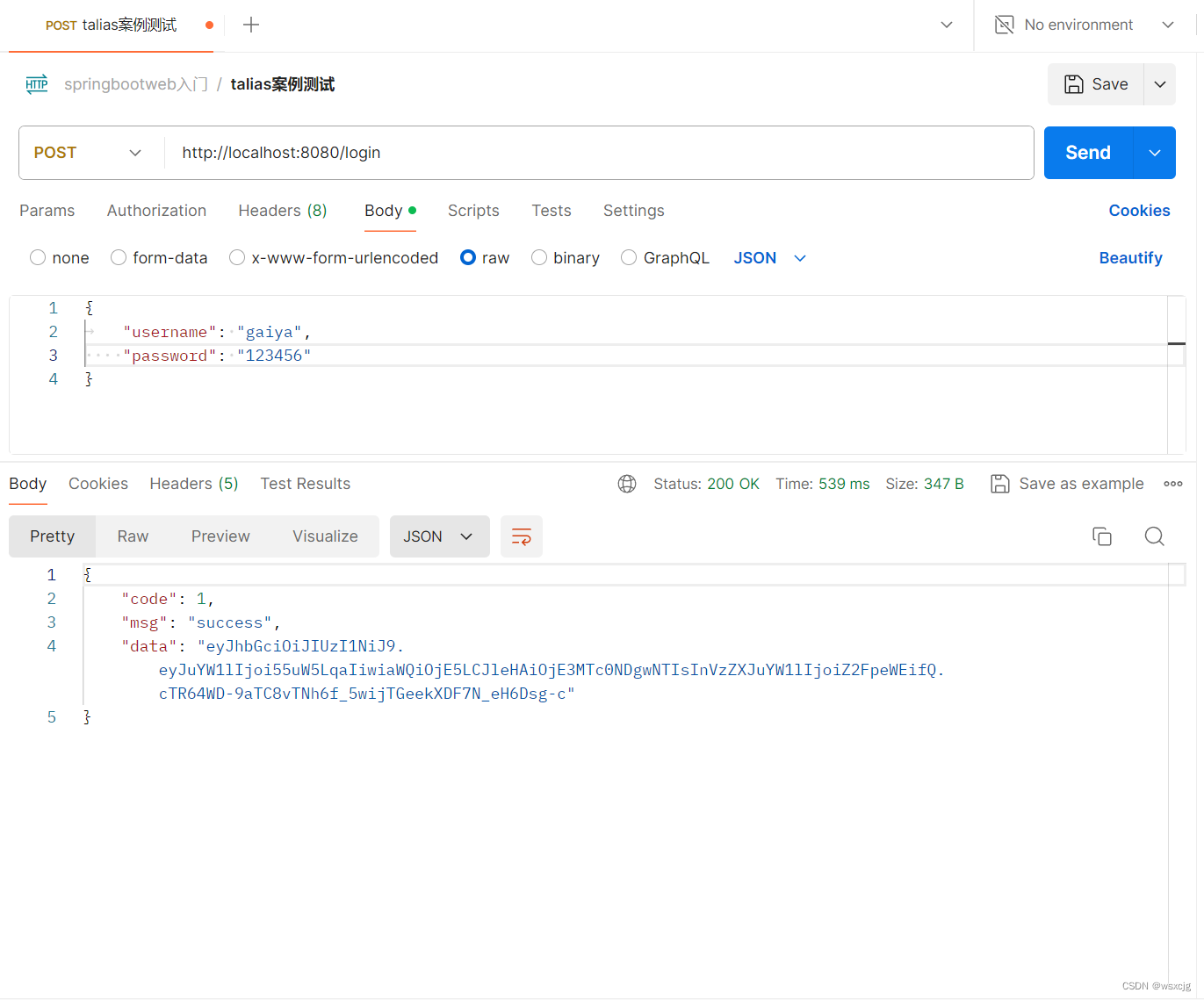Screen dimensions: 1204x1000
Task: Open Test Results tab
Action: [x=306, y=484]
